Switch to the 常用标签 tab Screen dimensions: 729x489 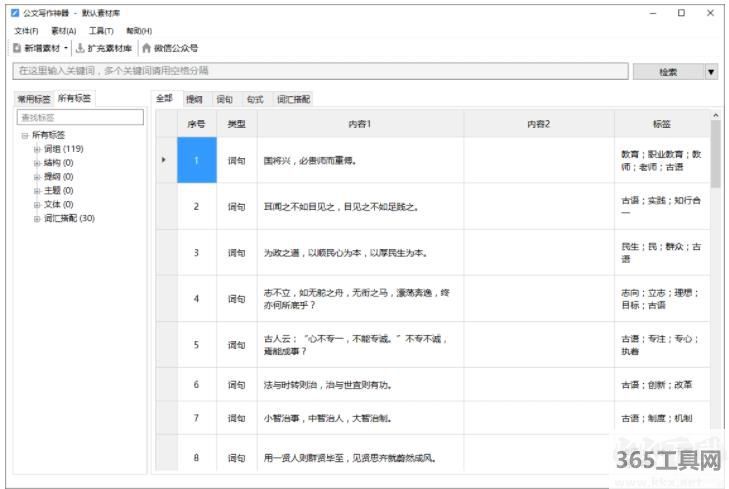[x=34, y=99]
